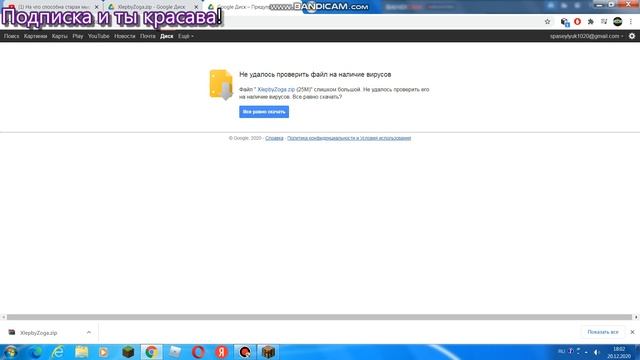640x360 pixels.
Task: Open the Google bar settings gear
Action: (x=632, y=36)
